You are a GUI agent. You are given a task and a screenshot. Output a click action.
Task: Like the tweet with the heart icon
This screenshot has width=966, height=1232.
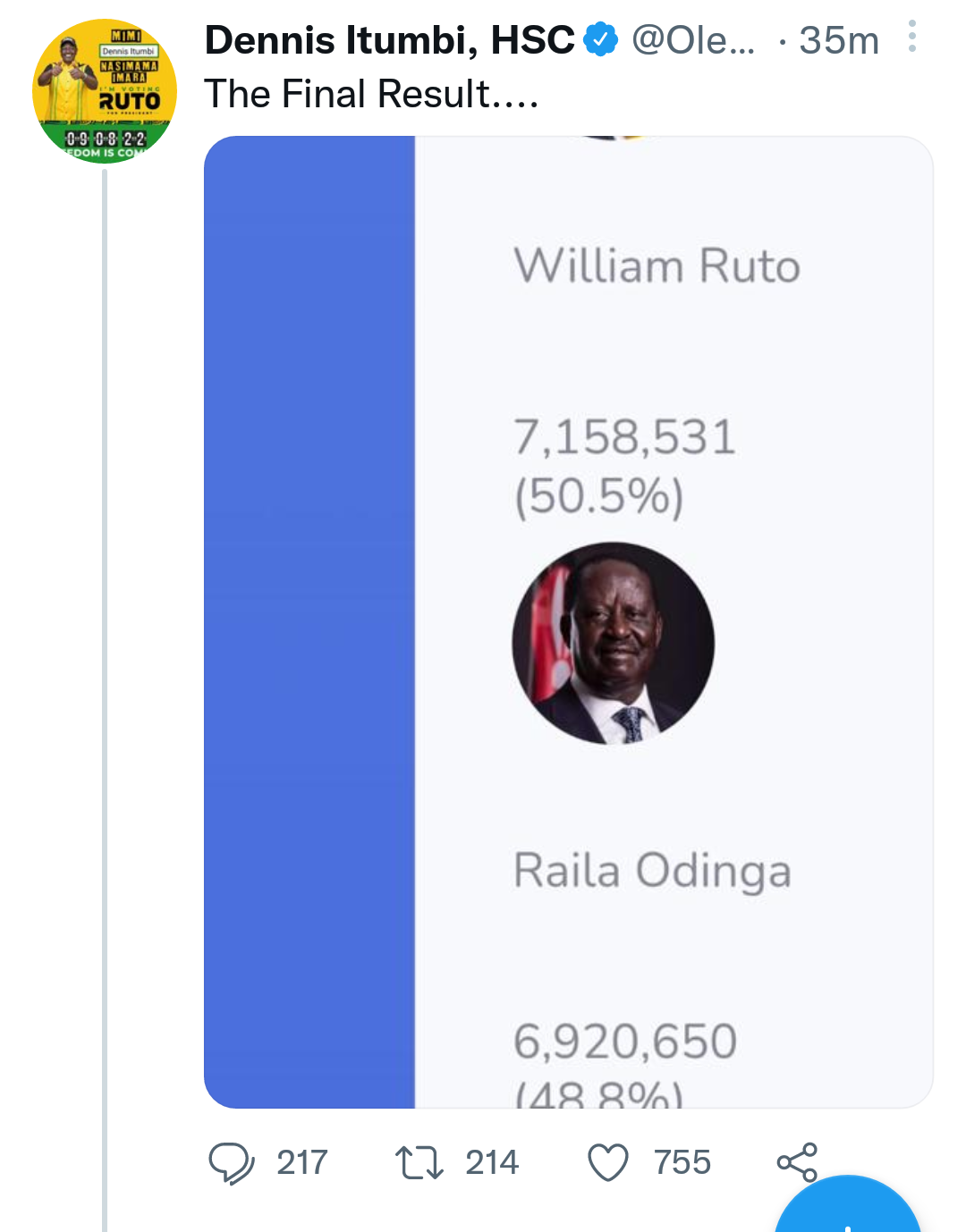click(x=608, y=1162)
